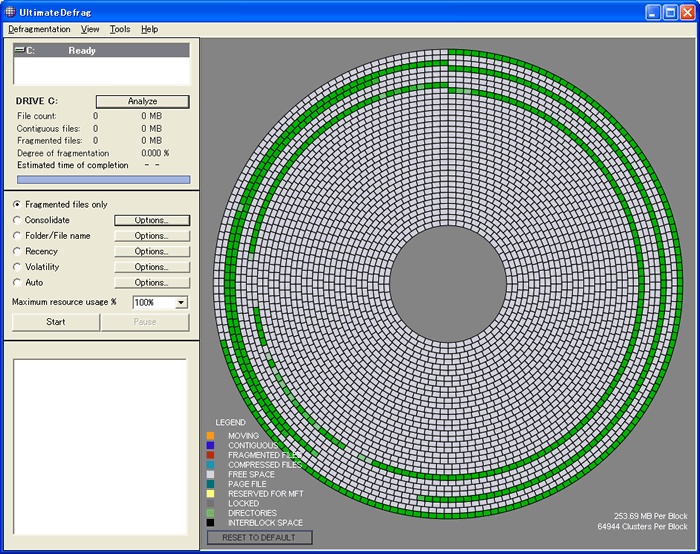700x554 pixels.
Task: Select Fragmented files only option
Action: pos(17,204)
